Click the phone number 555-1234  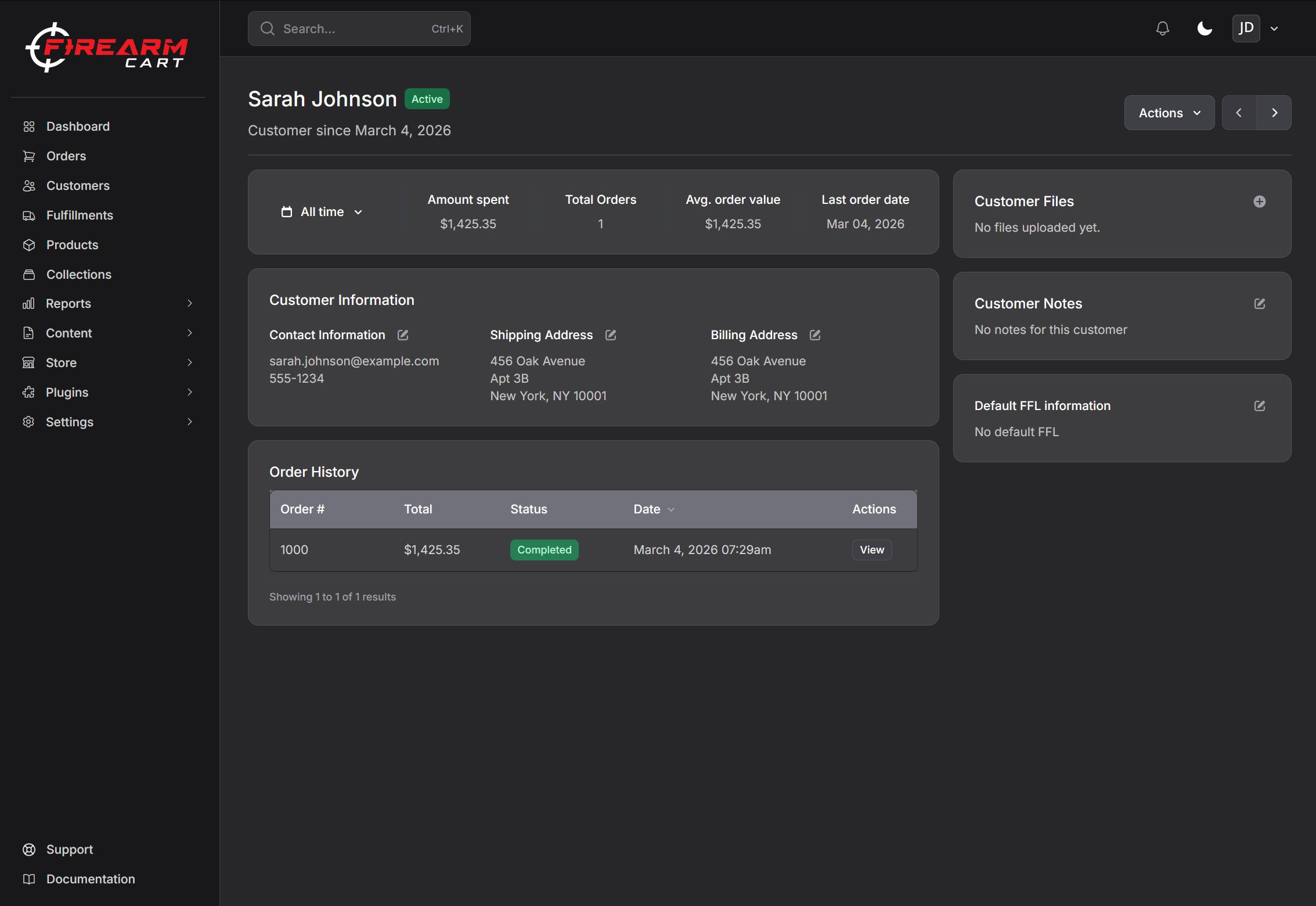297,379
